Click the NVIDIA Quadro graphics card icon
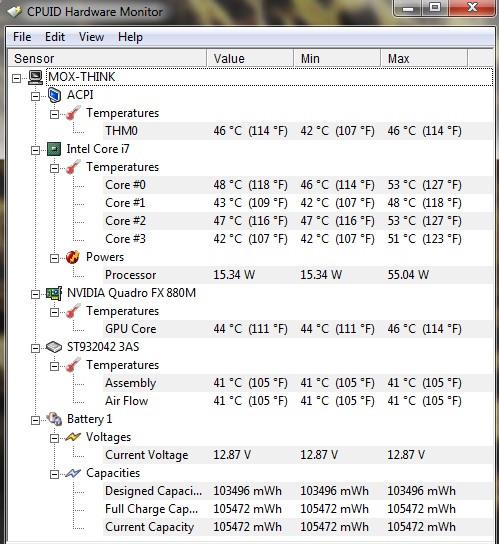The width and height of the screenshot is (499, 544). (54, 294)
